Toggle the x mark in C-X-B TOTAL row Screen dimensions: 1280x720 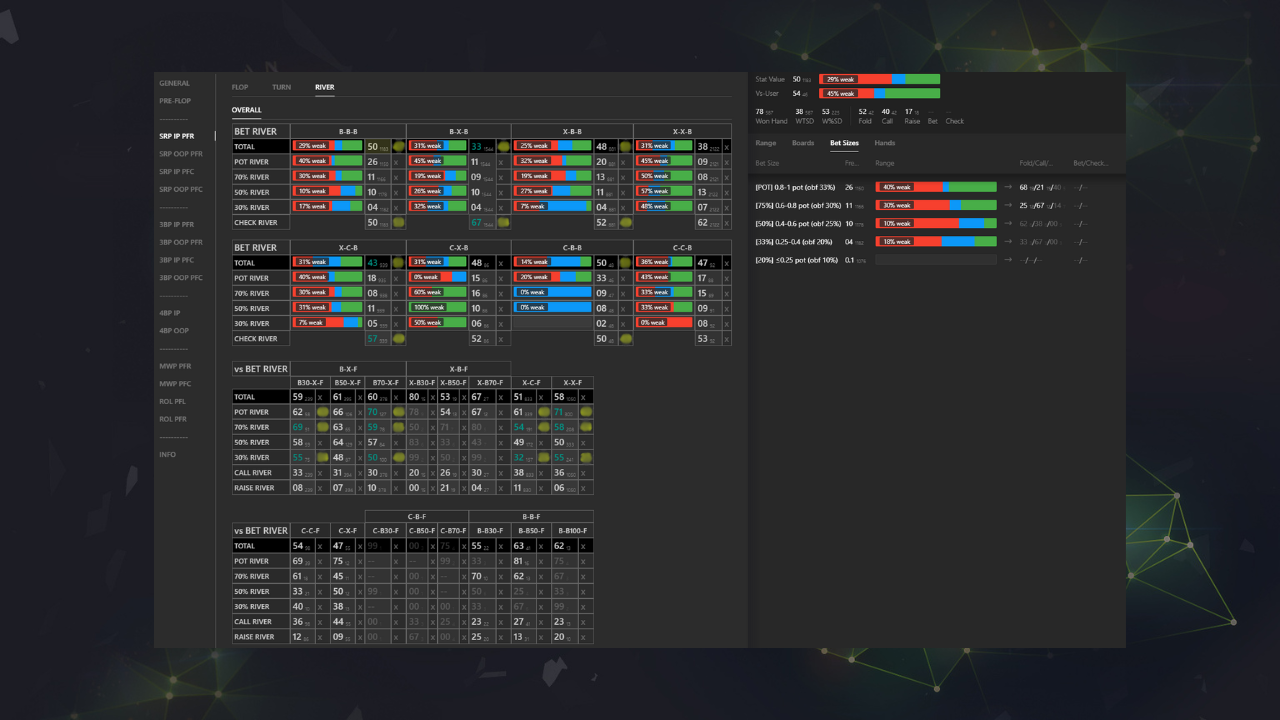(502, 262)
